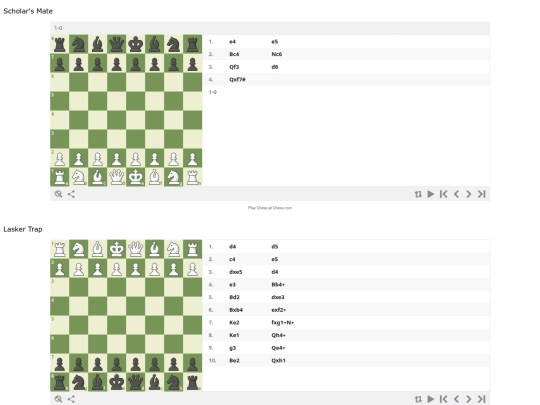This screenshot has width=540, height=405.
Task: Select move Bxb4 in Lasker Trap list
Action: point(236,310)
